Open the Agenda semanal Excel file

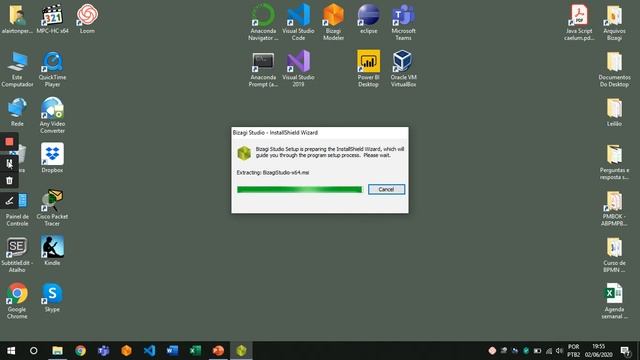coord(614,302)
